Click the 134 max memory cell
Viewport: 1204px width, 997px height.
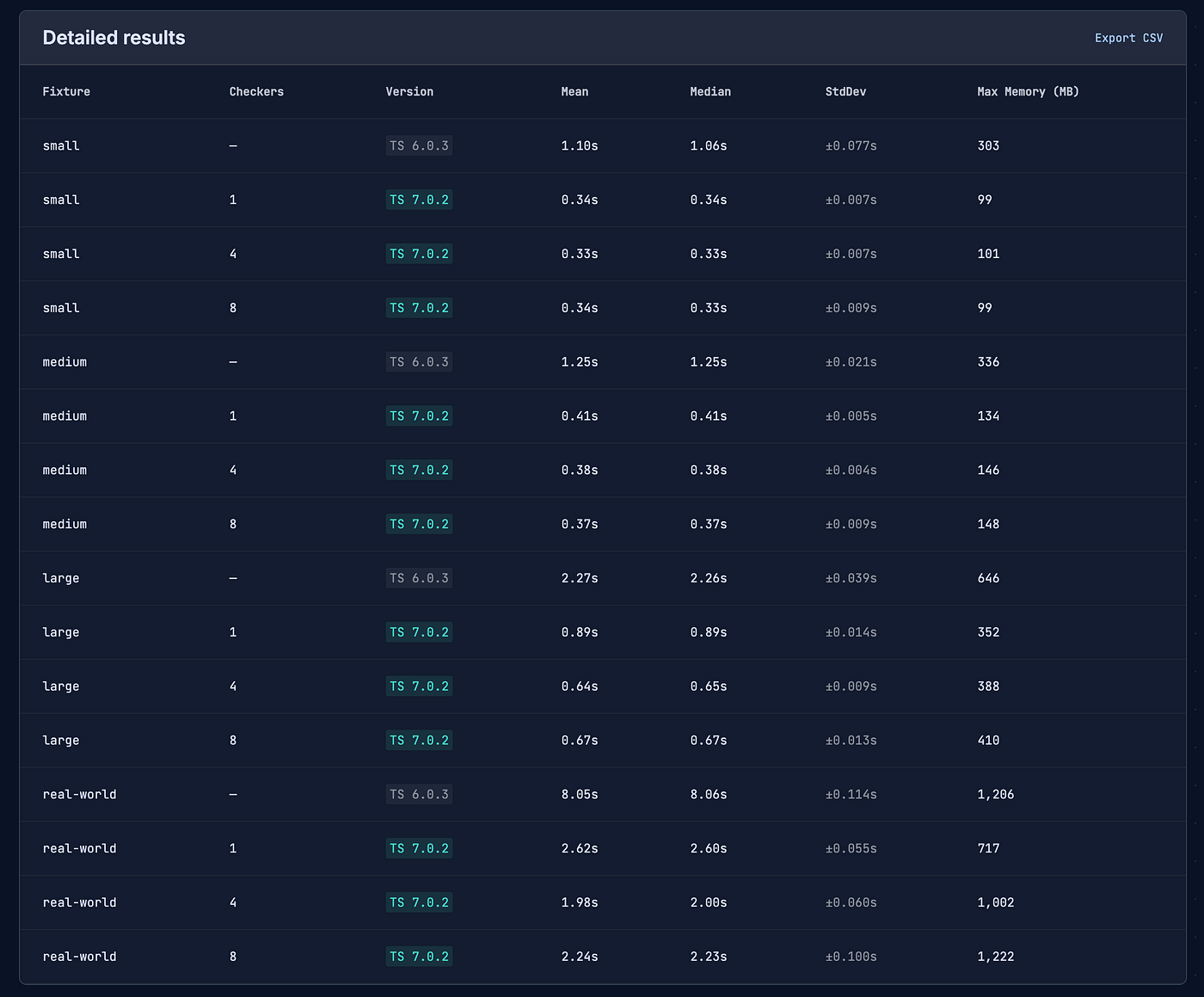(988, 416)
